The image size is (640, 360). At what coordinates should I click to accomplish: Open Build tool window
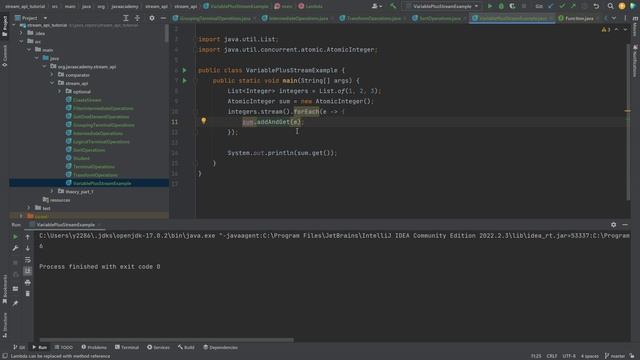click(x=186, y=347)
